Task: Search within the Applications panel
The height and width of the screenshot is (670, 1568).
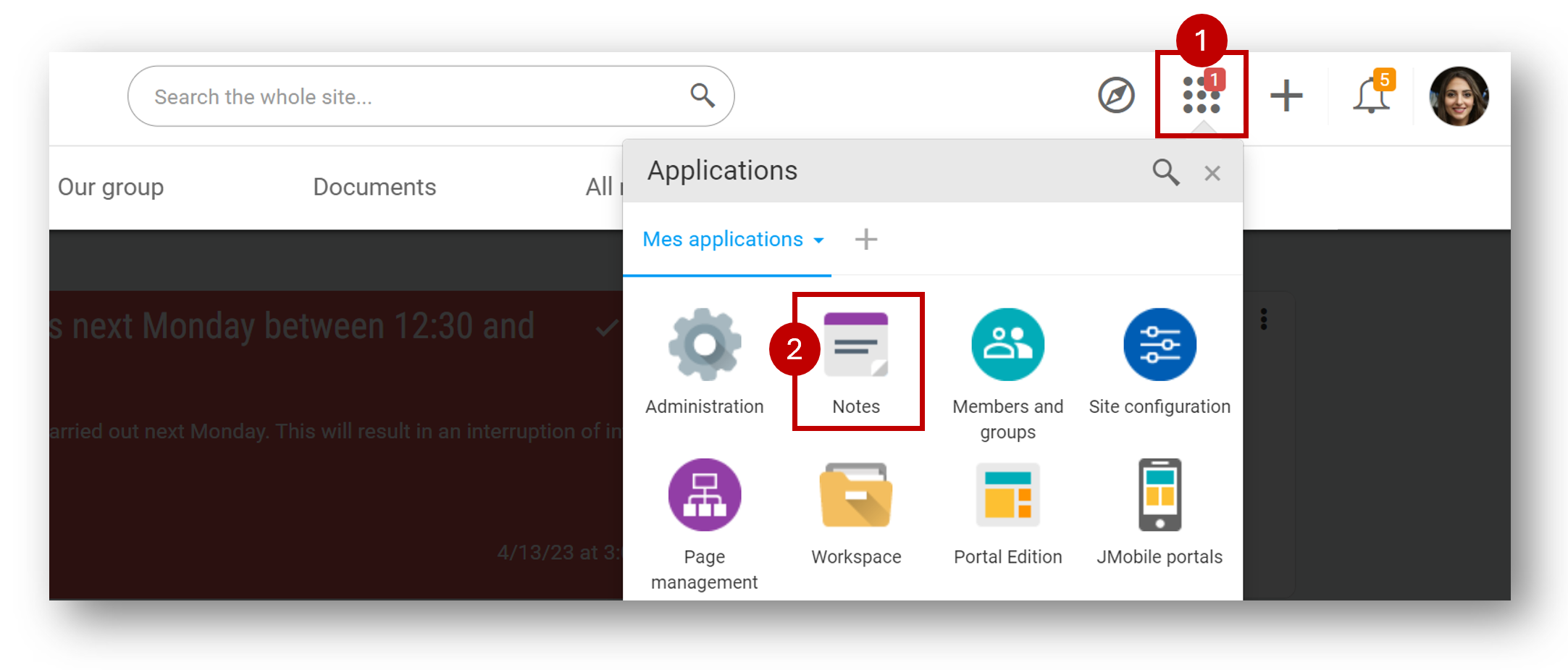Action: click(1165, 172)
